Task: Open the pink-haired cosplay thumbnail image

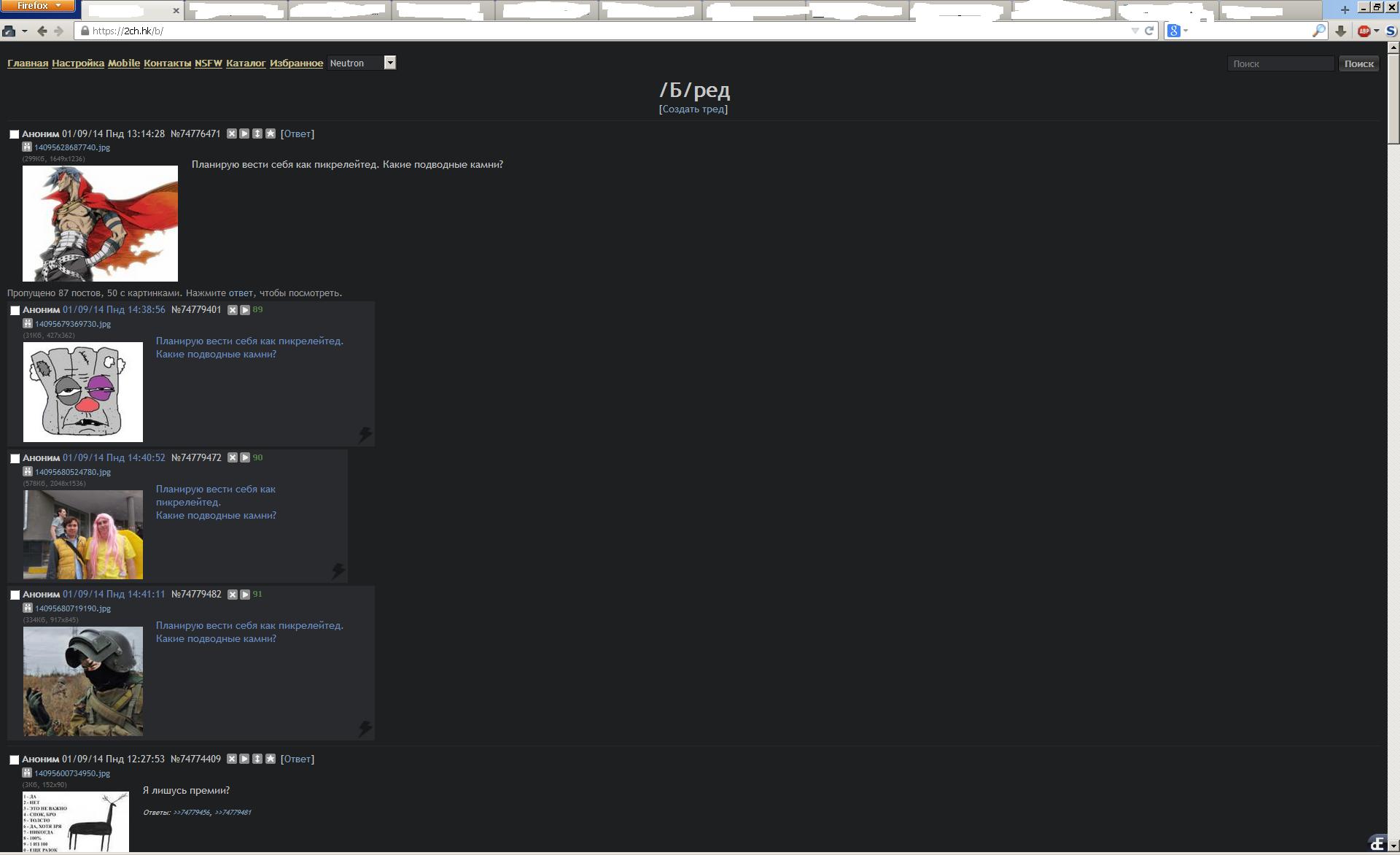Action: click(83, 535)
